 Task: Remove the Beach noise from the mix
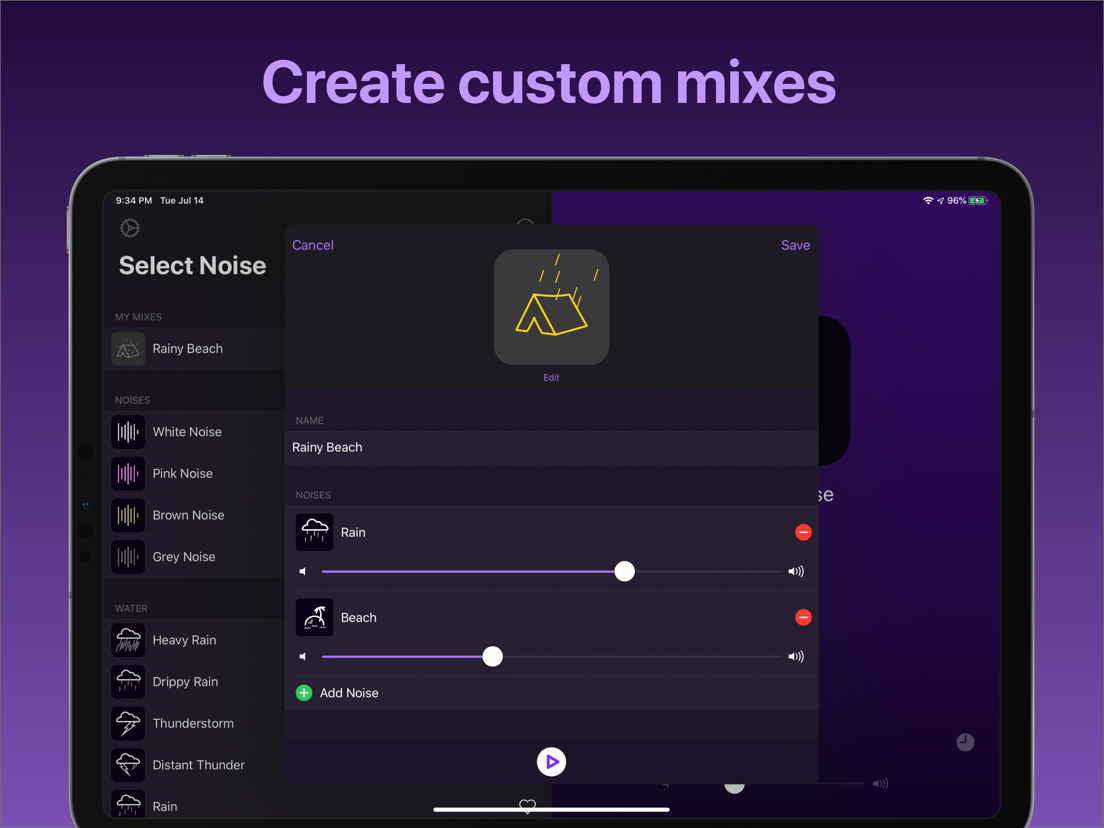(x=803, y=617)
